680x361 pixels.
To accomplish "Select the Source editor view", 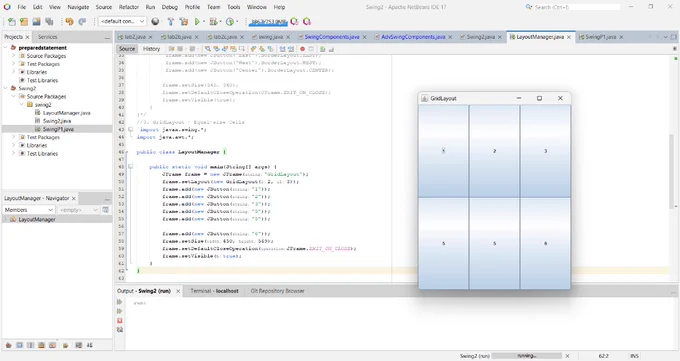I will coord(127,49).
